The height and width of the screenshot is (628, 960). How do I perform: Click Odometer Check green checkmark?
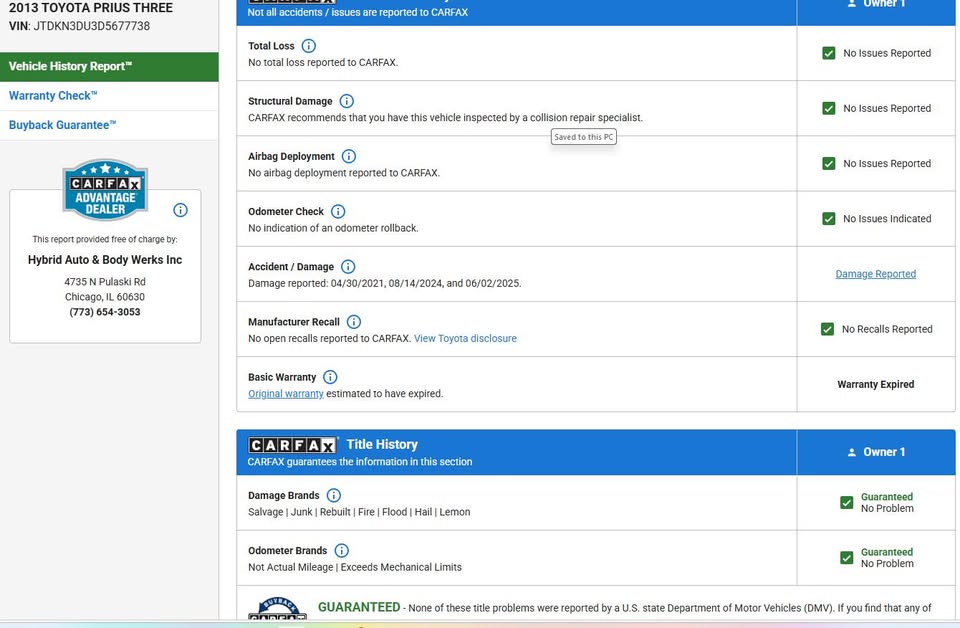[828, 219]
